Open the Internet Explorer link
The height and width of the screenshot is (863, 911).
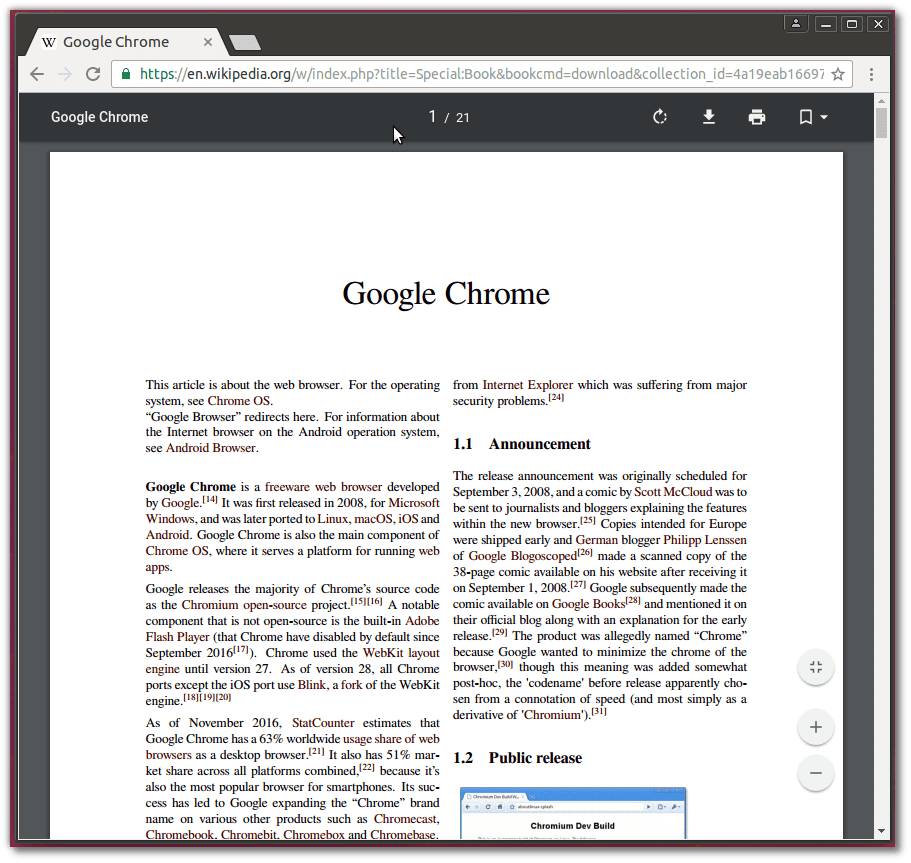tap(528, 385)
